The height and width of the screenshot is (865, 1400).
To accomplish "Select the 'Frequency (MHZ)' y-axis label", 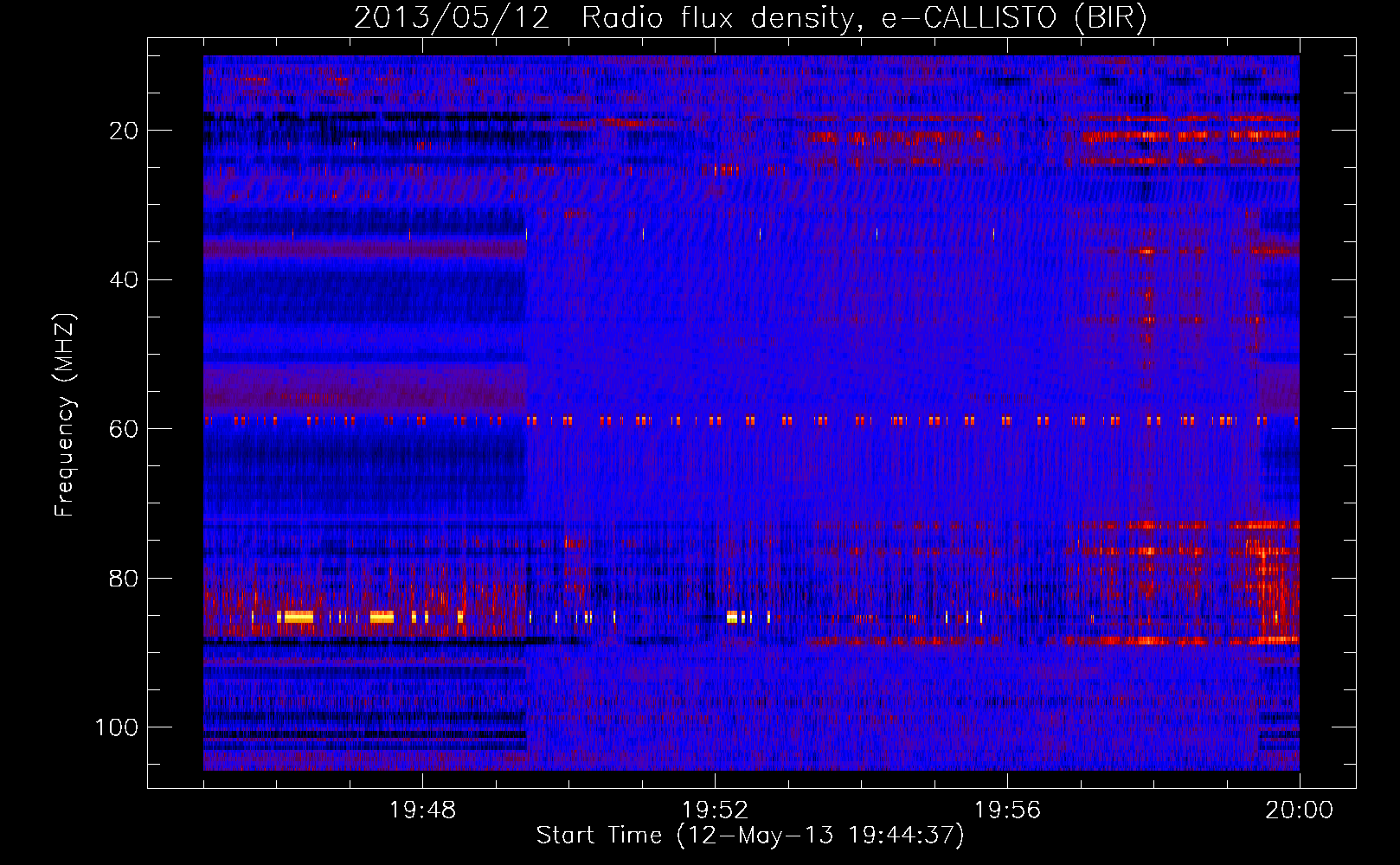I will 65,415.
